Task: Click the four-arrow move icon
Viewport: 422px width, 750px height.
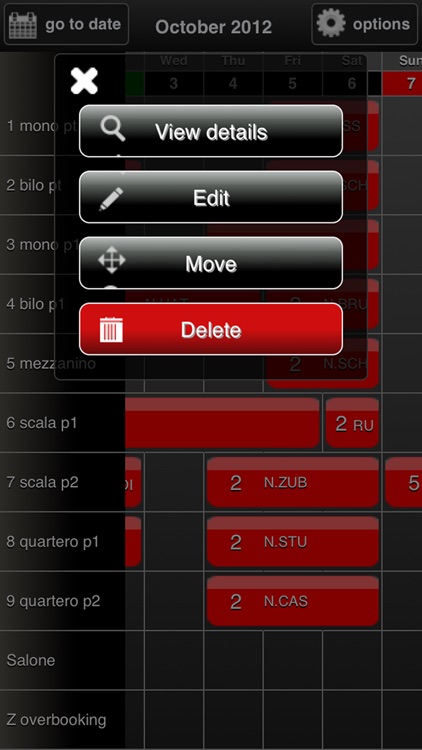Action: point(111,261)
